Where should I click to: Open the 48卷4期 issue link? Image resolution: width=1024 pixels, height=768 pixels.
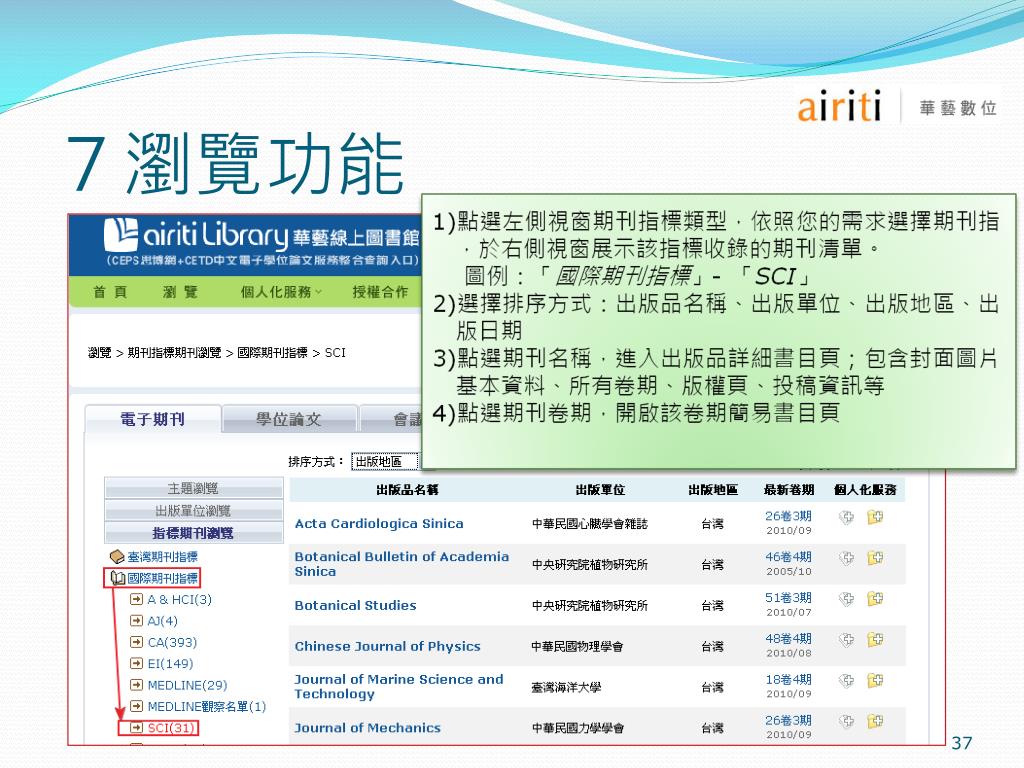tap(788, 639)
